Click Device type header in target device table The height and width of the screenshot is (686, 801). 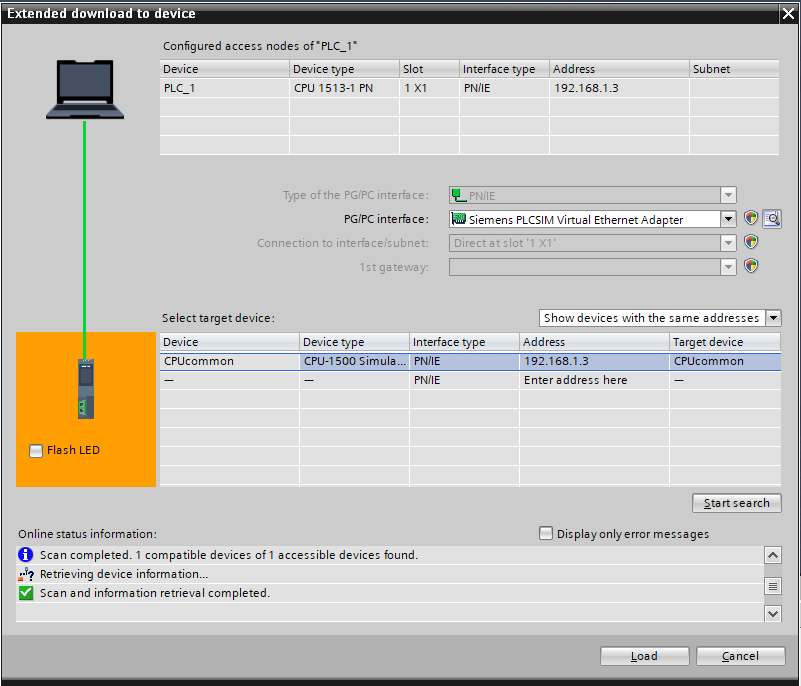coord(355,342)
